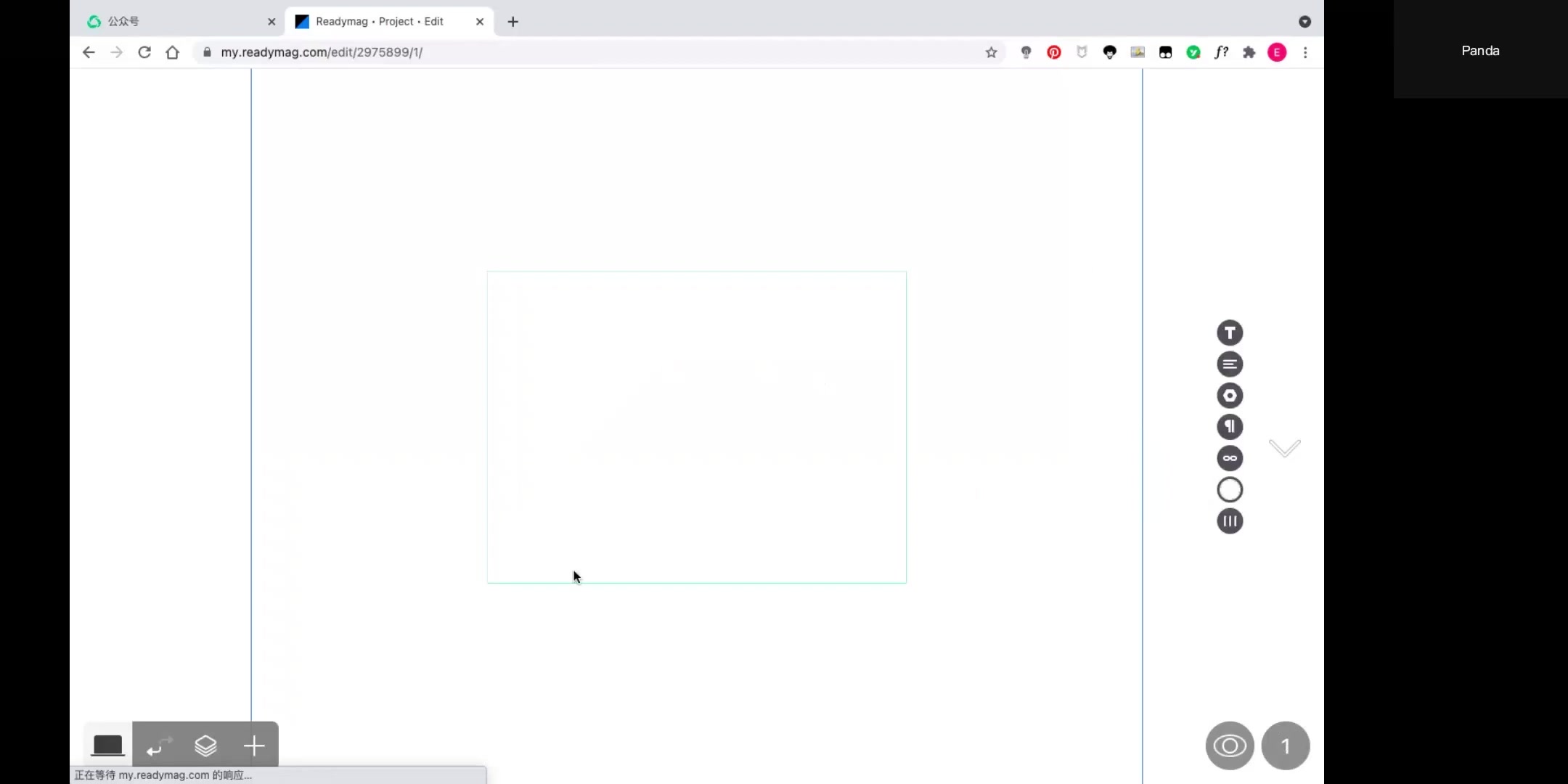Open the shape widget tool

(x=1230, y=396)
